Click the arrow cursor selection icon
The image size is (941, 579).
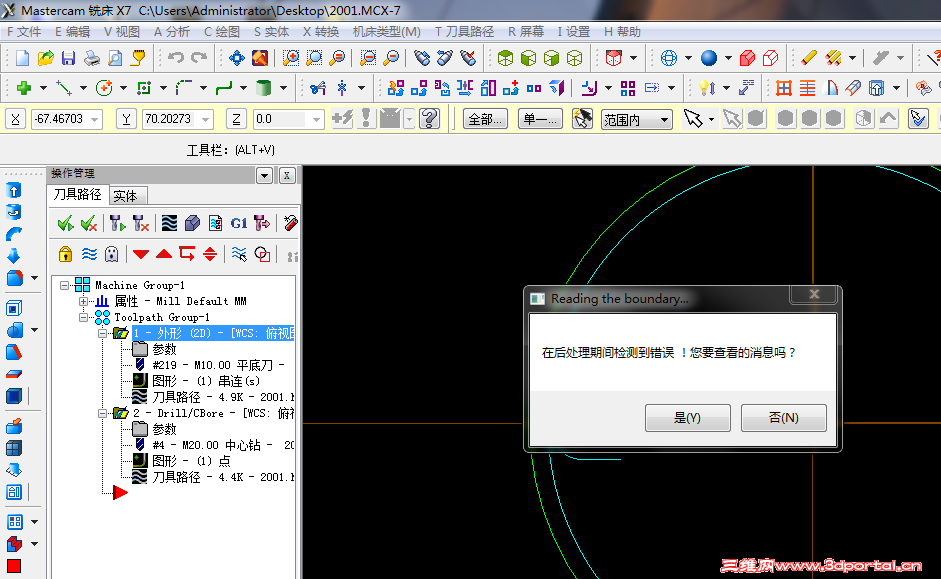[693, 119]
